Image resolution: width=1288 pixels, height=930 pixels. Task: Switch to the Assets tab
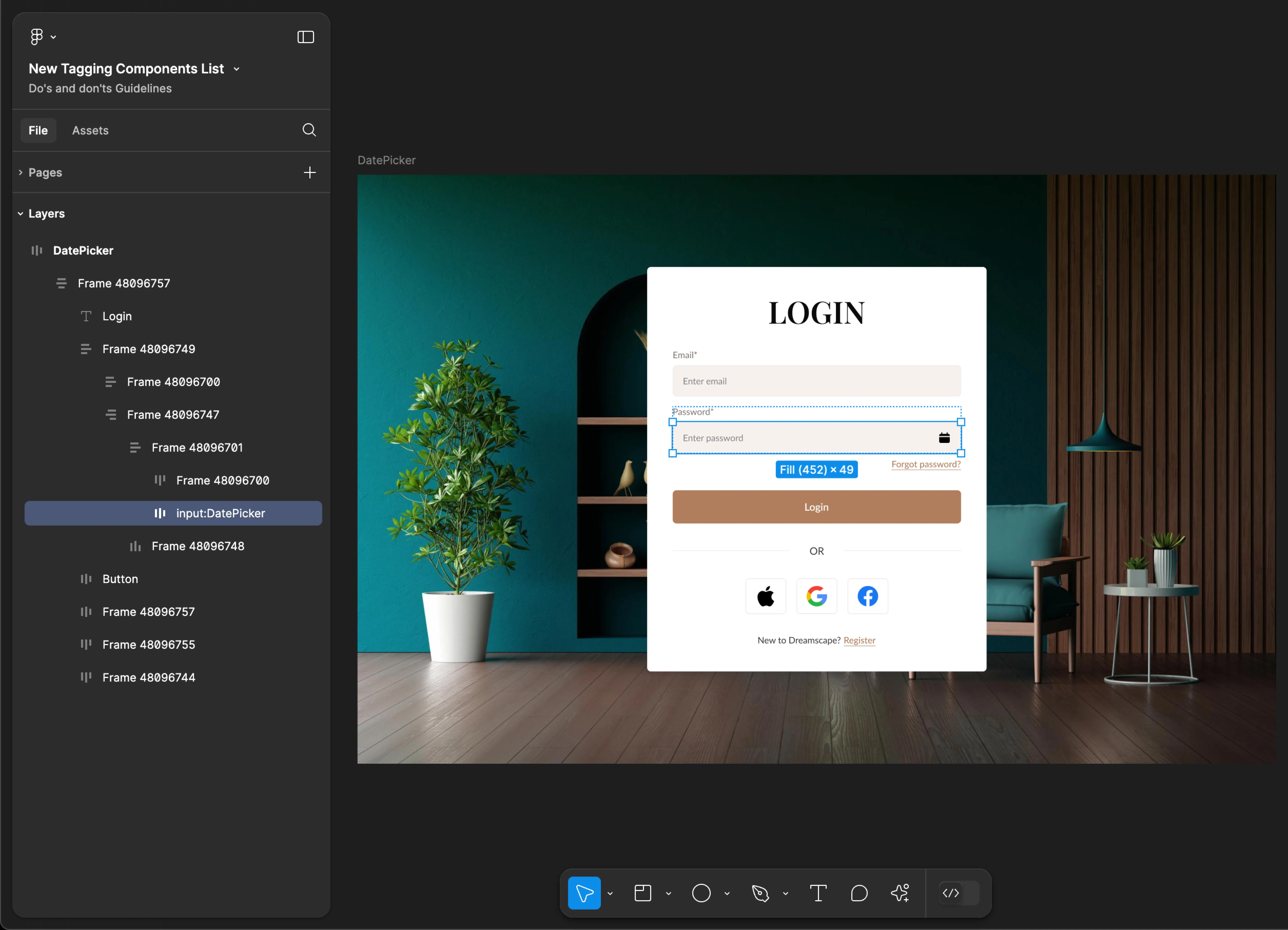tap(91, 130)
